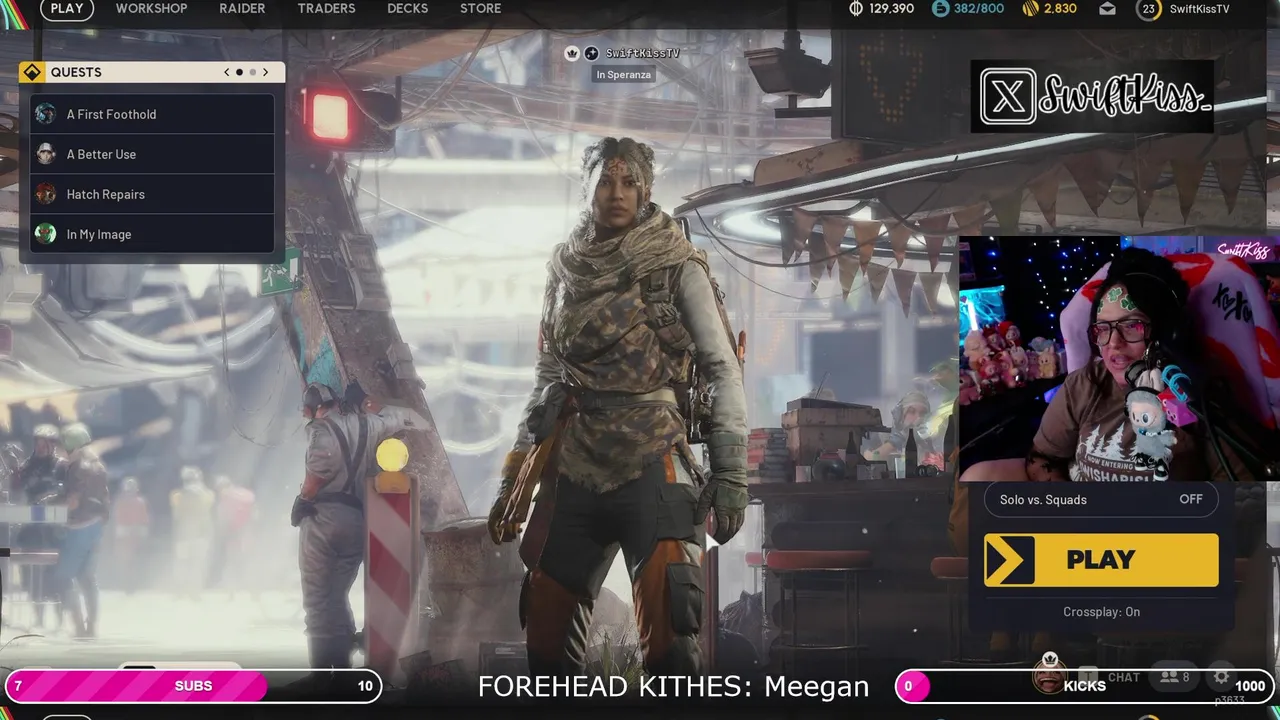Open the A Better Use quest
The width and height of the screenshot is (1280, 720).
point(152,154)
